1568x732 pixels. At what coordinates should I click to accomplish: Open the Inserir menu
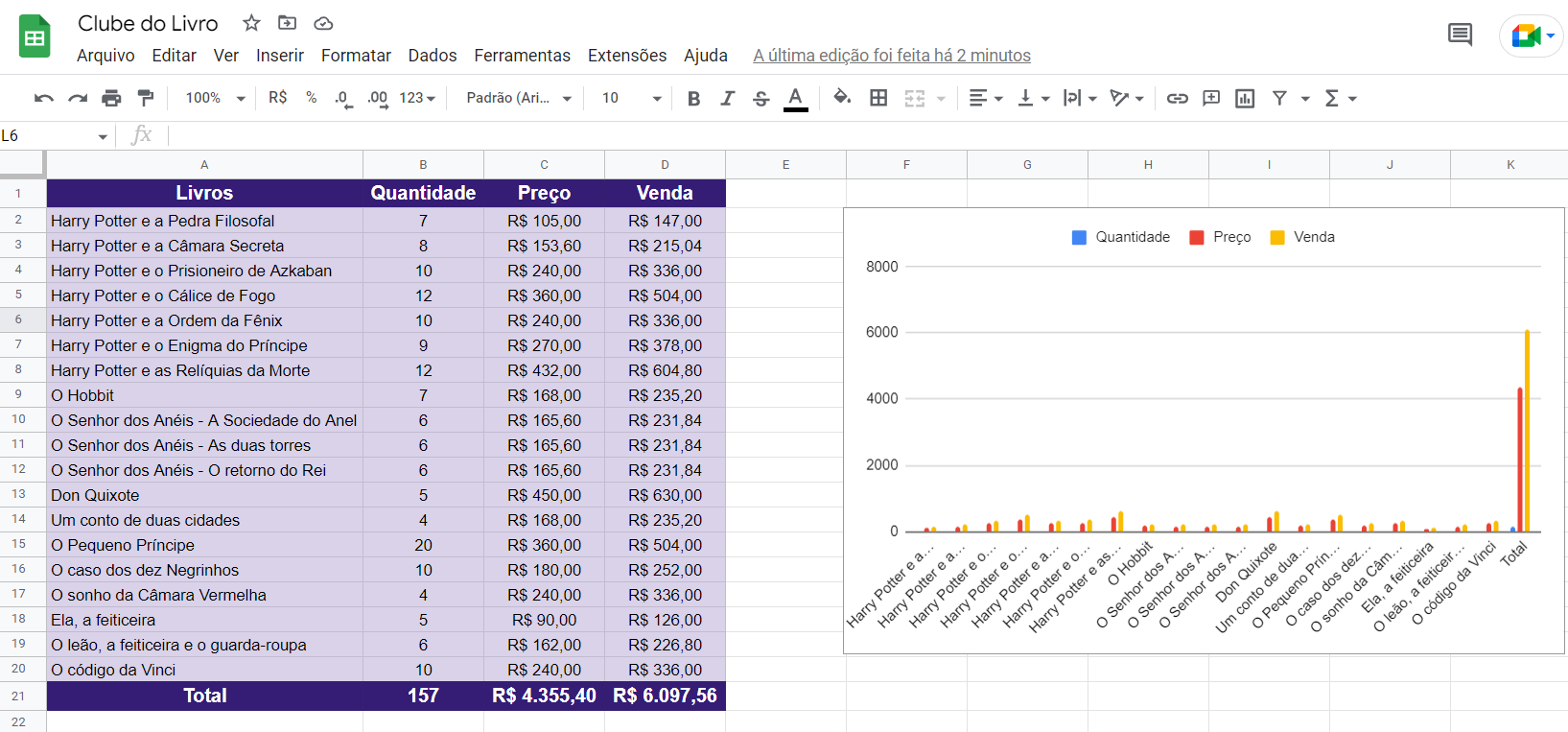point(280,56)
